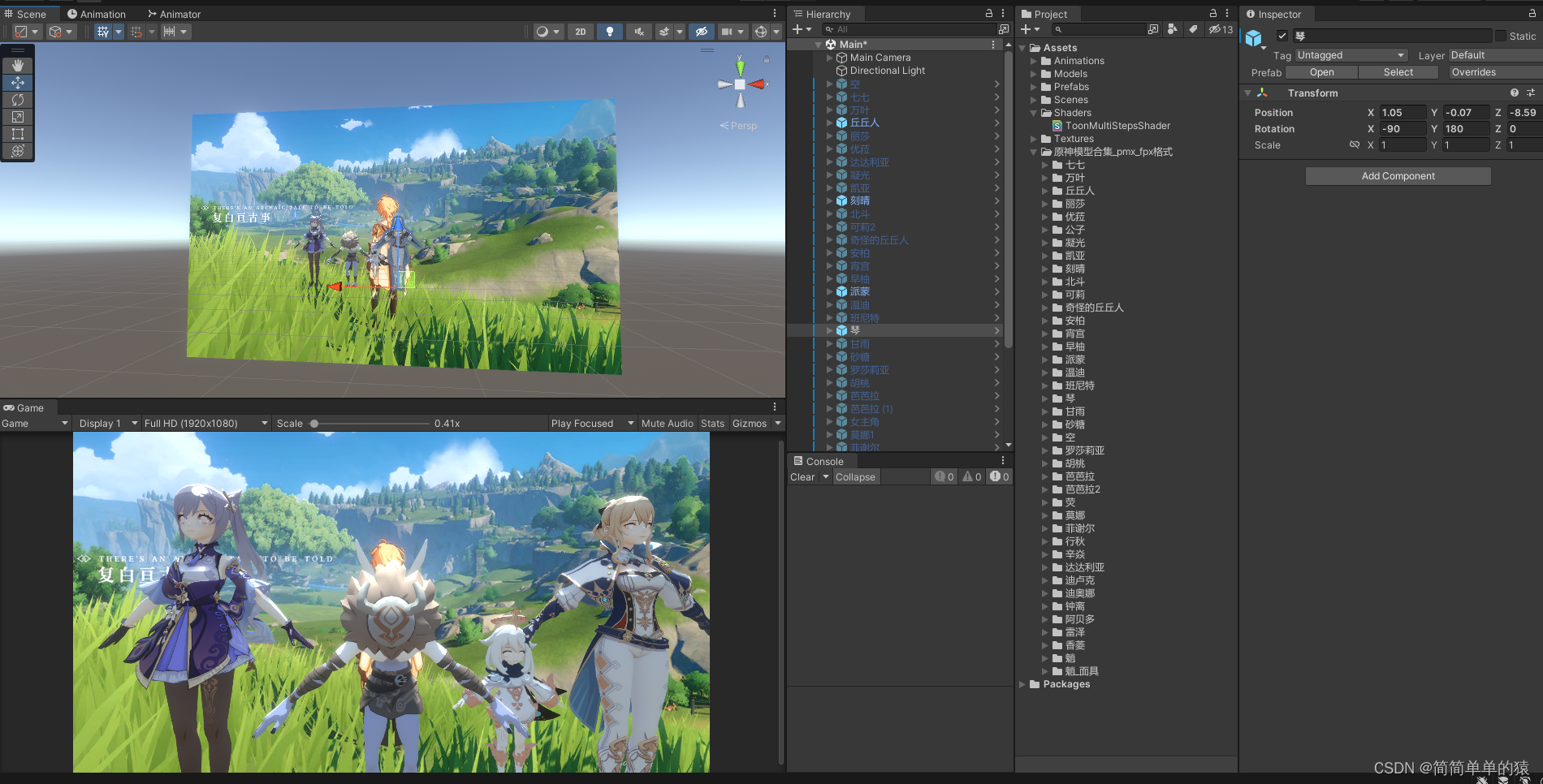Open the Clear dropdown arrow in Console
1543x784 pixels.
826,476
